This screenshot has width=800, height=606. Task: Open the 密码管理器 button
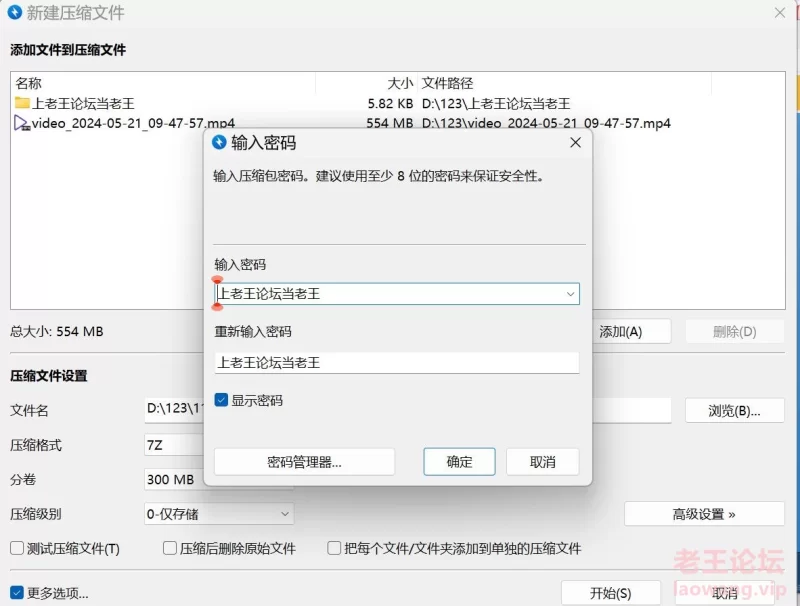click(x=304, y=462)
